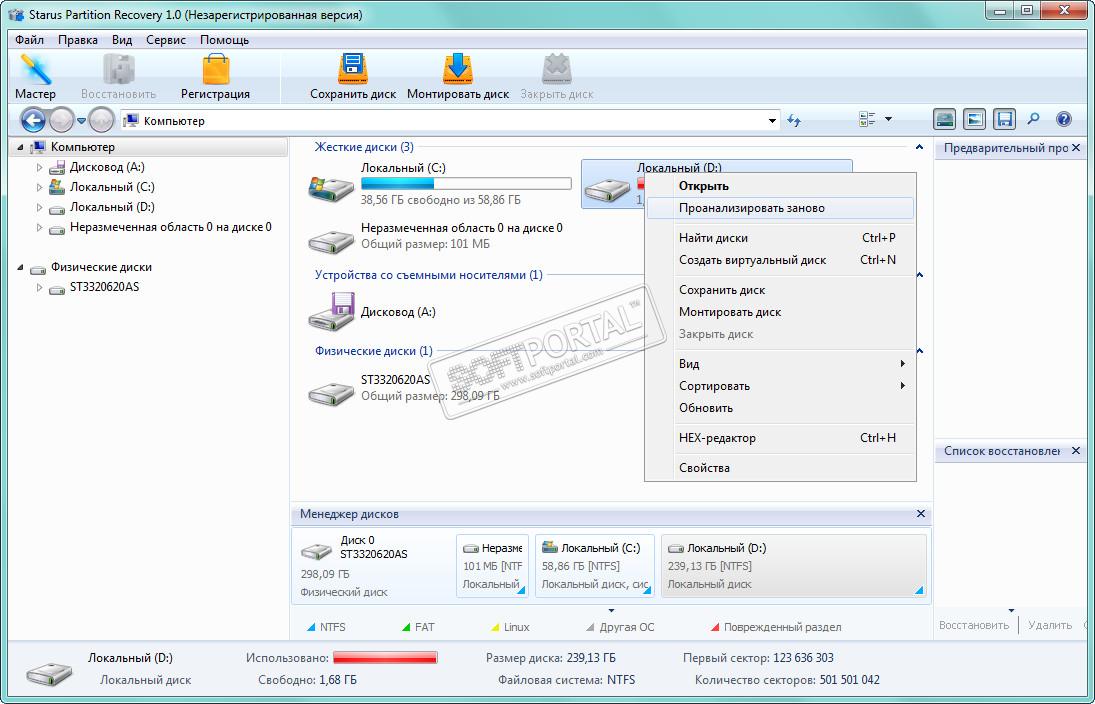Open the search magnifier icon
1095x704 pixels.
(1034, 119)
